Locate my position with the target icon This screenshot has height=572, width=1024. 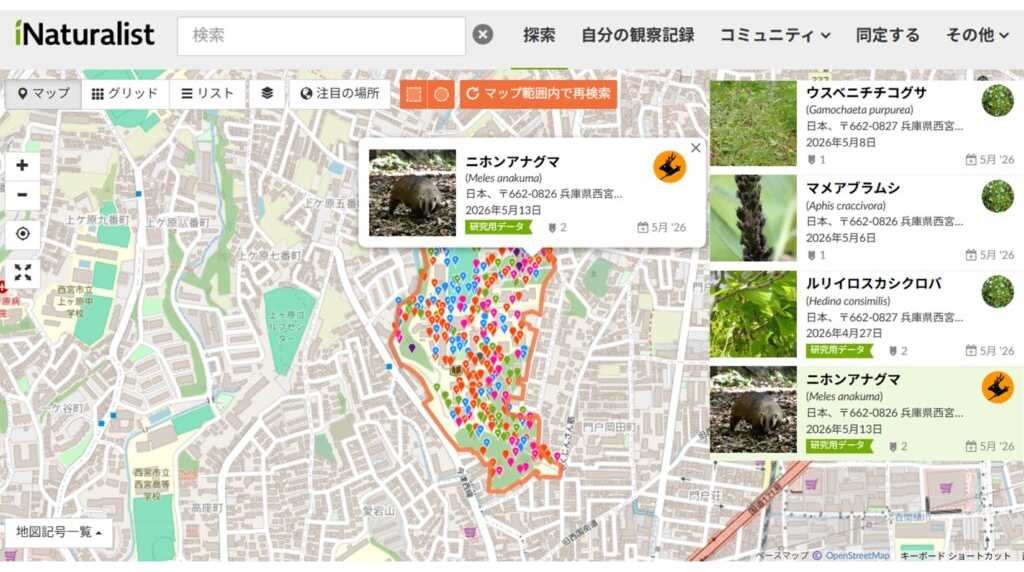click(22, 234)
